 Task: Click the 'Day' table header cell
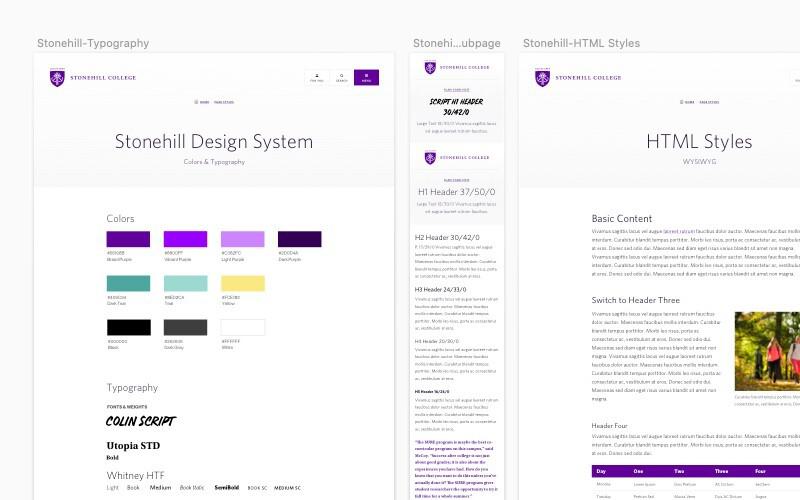601,471
